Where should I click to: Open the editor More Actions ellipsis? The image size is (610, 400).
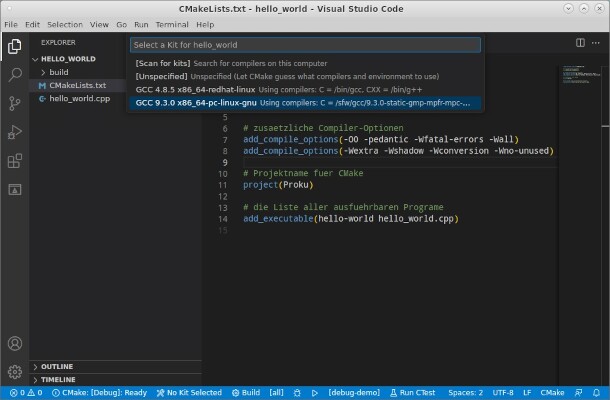click(x=596, y=43)
